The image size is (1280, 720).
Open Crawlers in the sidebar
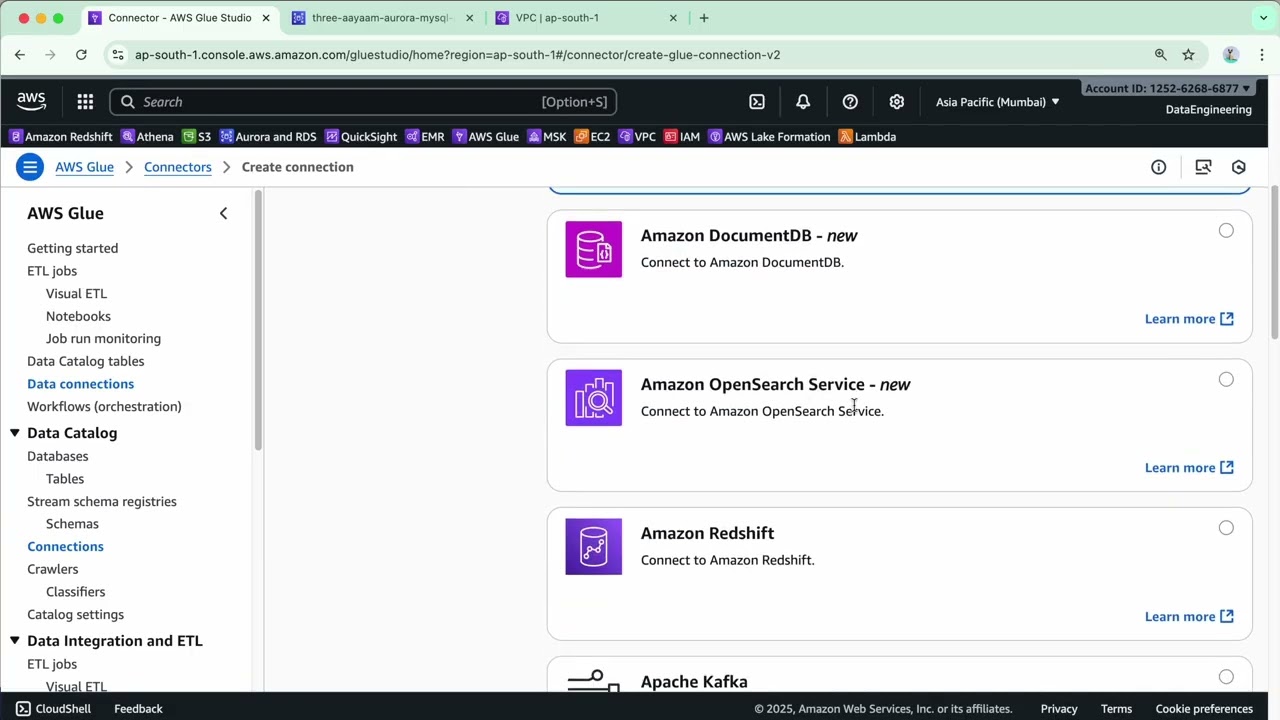pos(52,569)
